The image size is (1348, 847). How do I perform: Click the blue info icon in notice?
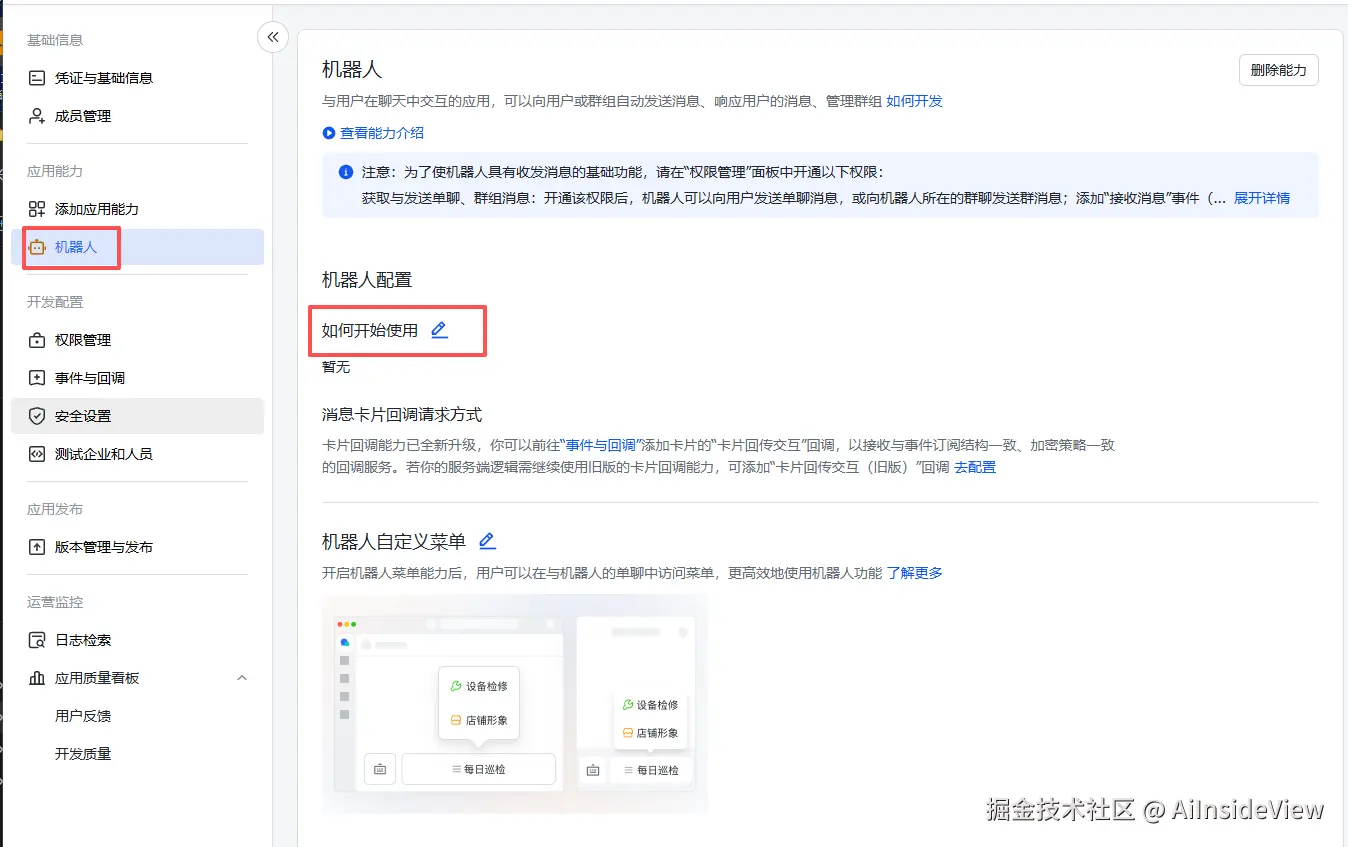coord(346,172)
